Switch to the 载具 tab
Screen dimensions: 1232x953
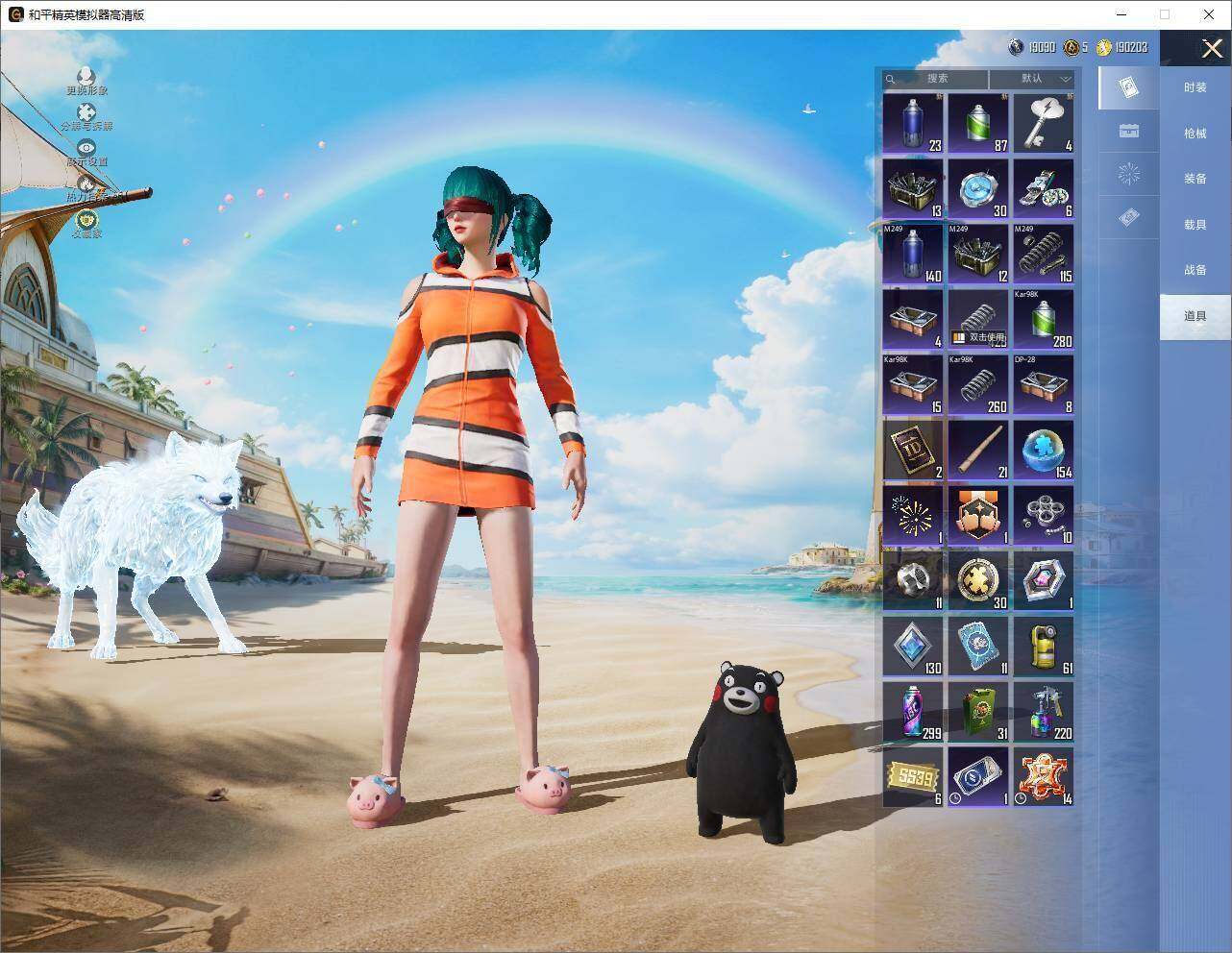(1195, 225)
